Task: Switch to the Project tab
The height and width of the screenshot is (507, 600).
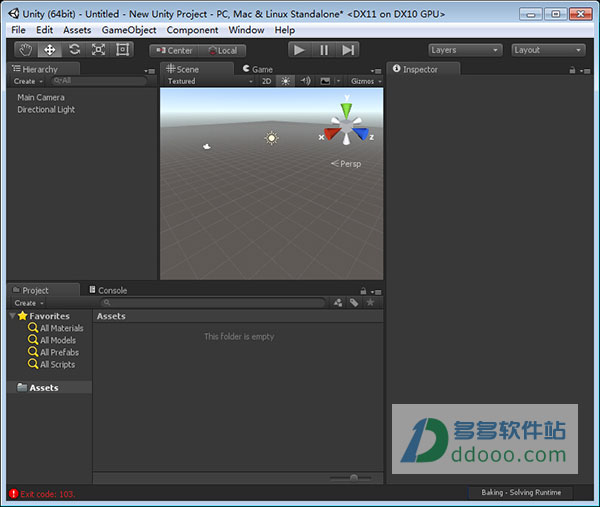Action: tap(43, 290)
